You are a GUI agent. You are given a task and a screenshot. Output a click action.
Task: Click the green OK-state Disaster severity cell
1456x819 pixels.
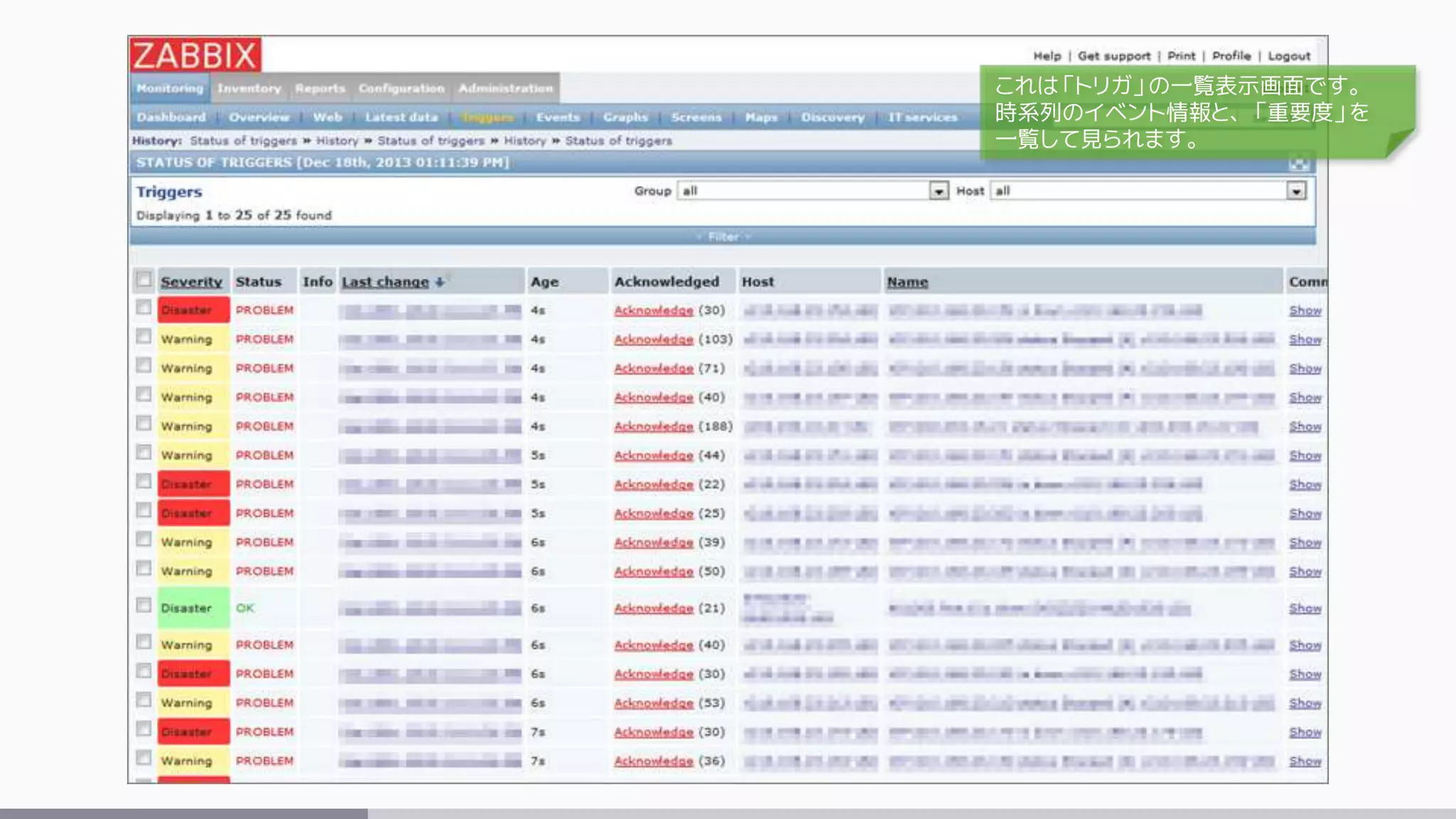coord(193,608)
